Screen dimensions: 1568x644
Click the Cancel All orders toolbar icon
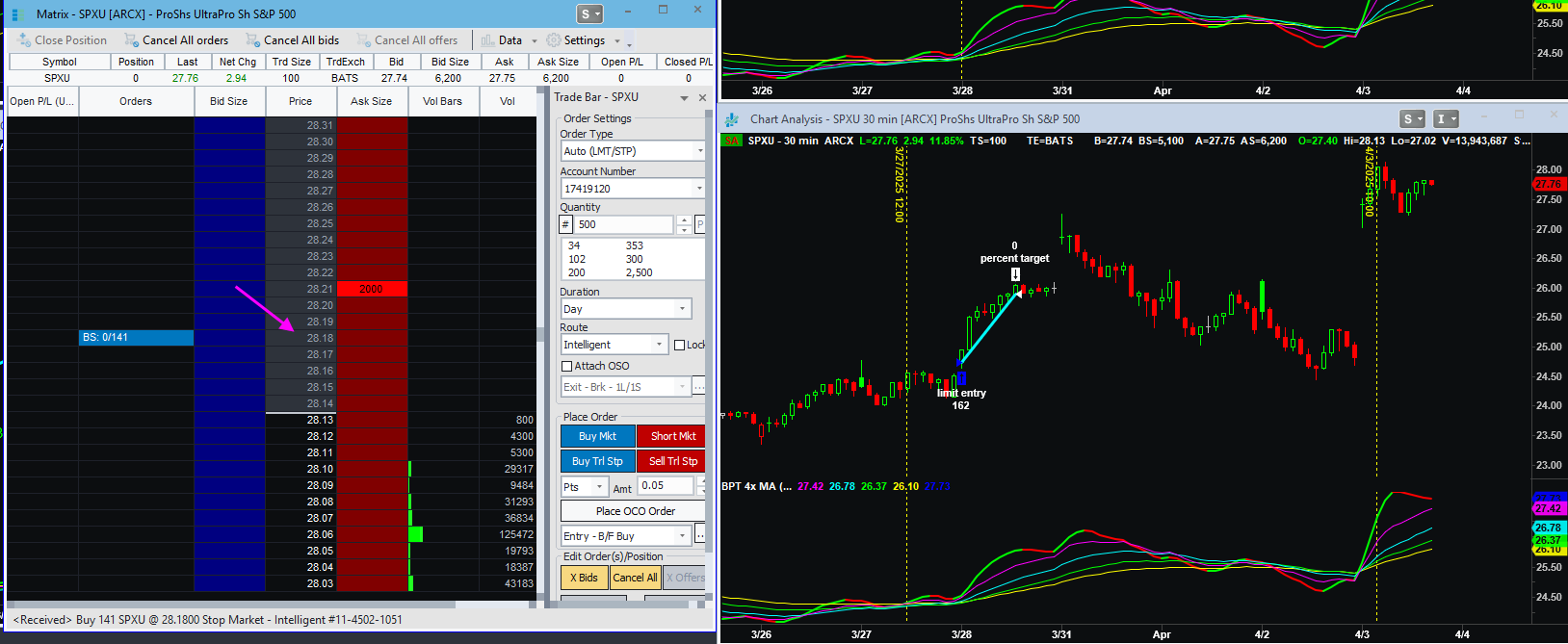[x=130, y=40]
